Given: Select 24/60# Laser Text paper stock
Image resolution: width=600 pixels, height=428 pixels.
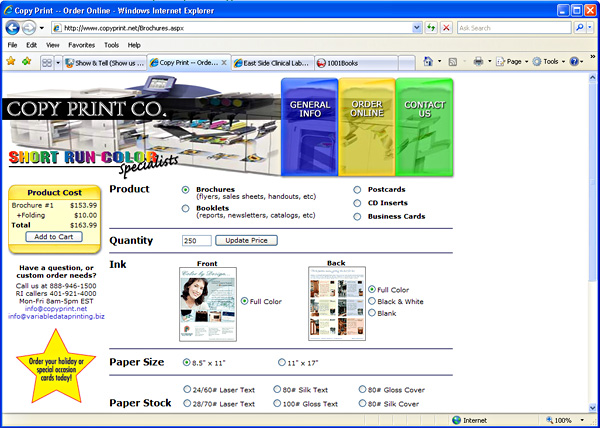Looking at the screenshot, I should coord(187,389).
